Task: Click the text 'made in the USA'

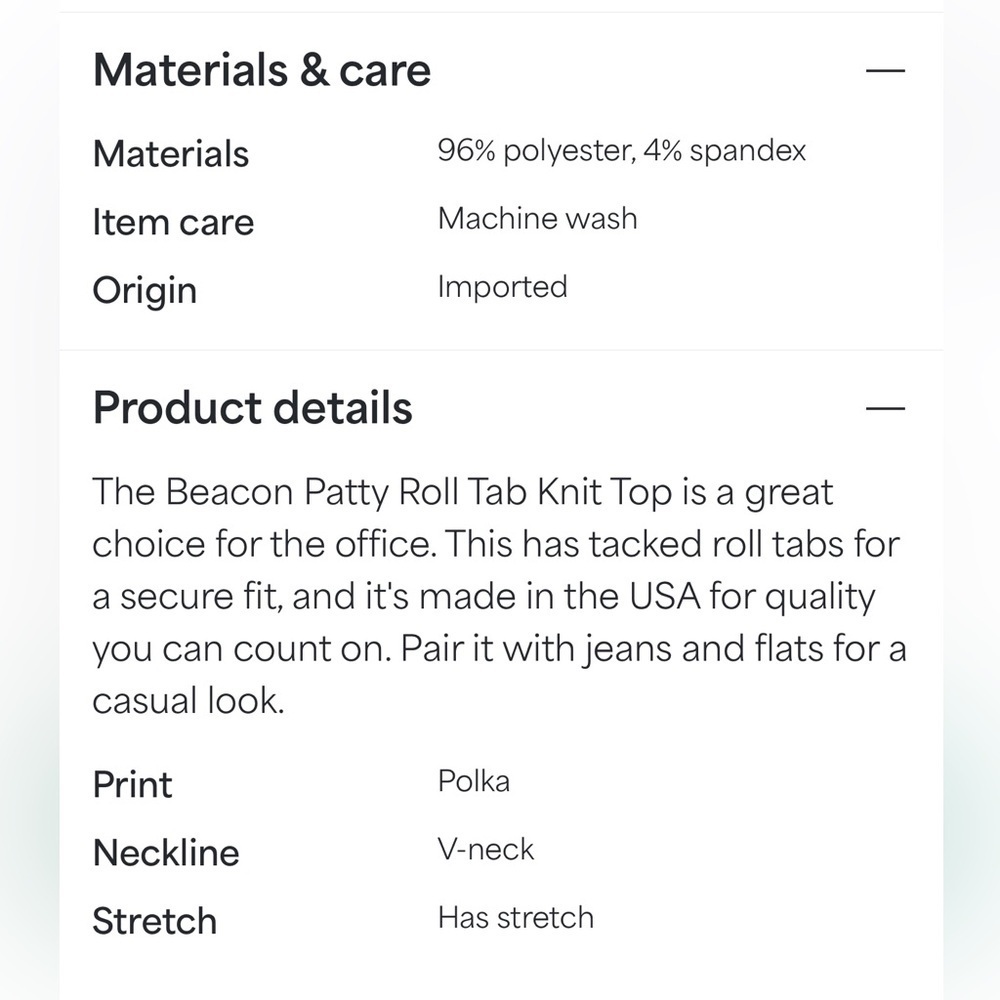Action: pyautogui.click(x=560, y=596)
